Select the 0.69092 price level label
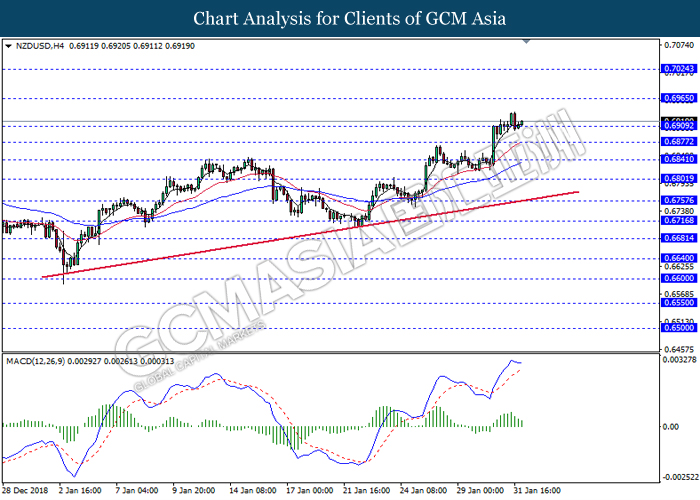This screenshot has width=700, height=500. [x=679, y=126]
